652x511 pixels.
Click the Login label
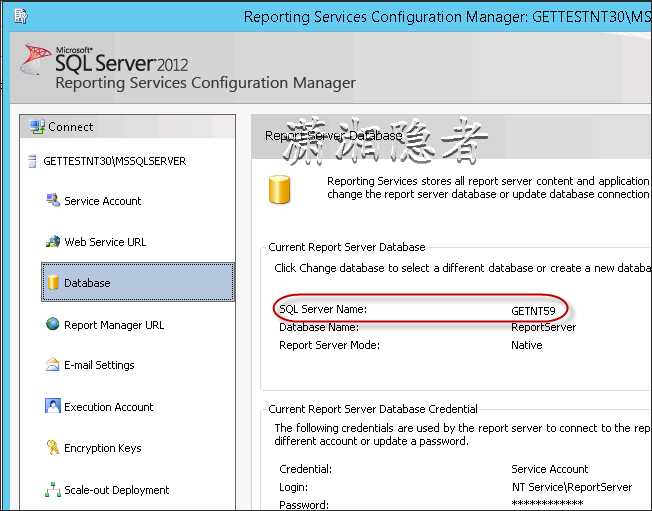(294, 487)
